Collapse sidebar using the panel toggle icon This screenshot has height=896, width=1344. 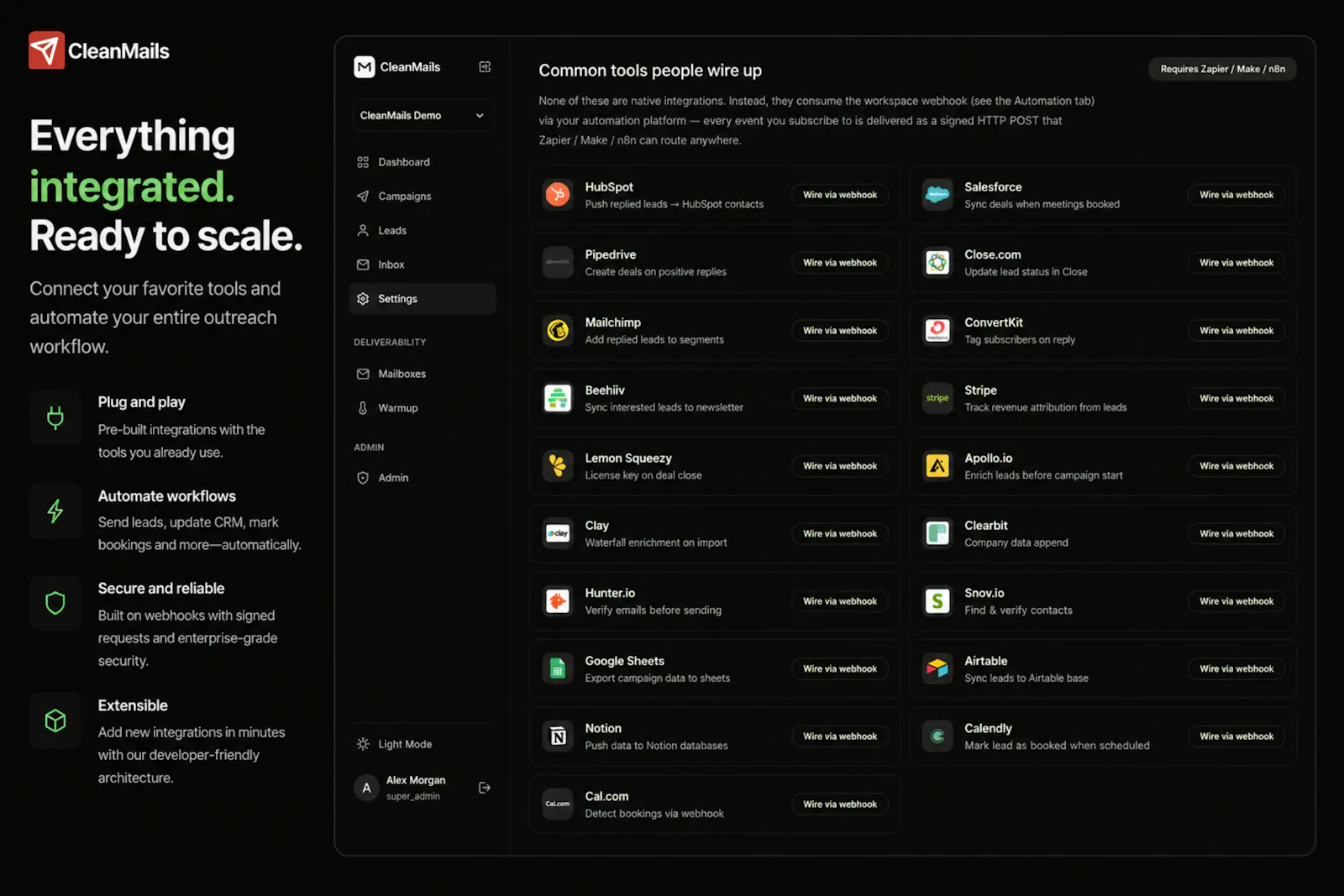[485, 67]
